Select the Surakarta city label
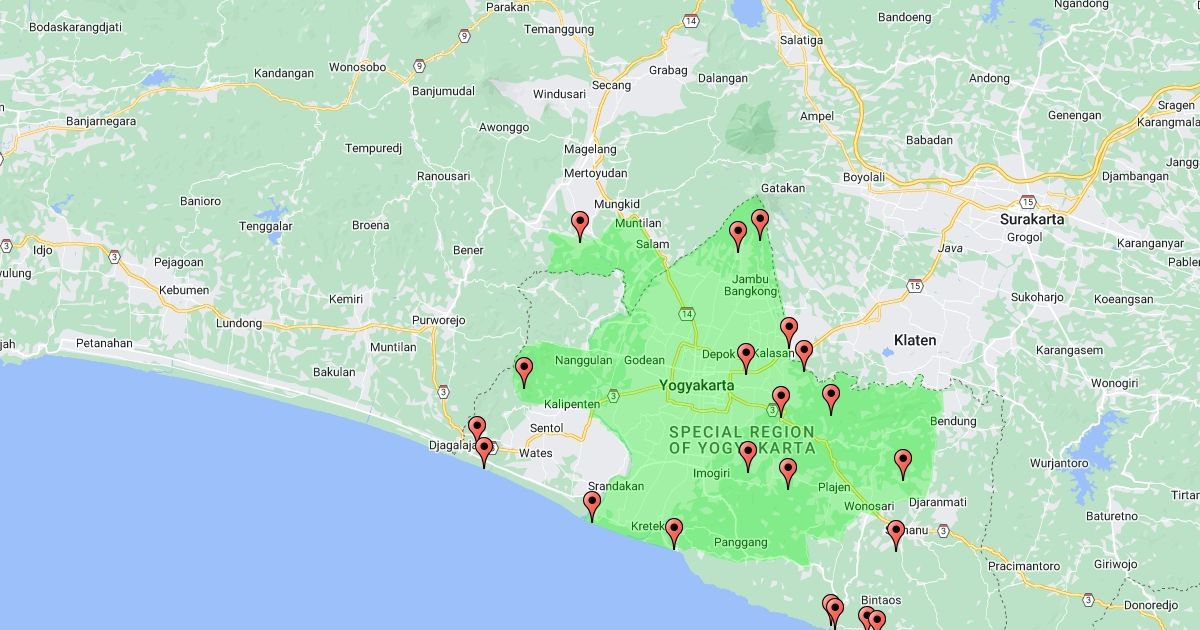The height and width of the screenshot is (630, 1200). pos(1032,219)
